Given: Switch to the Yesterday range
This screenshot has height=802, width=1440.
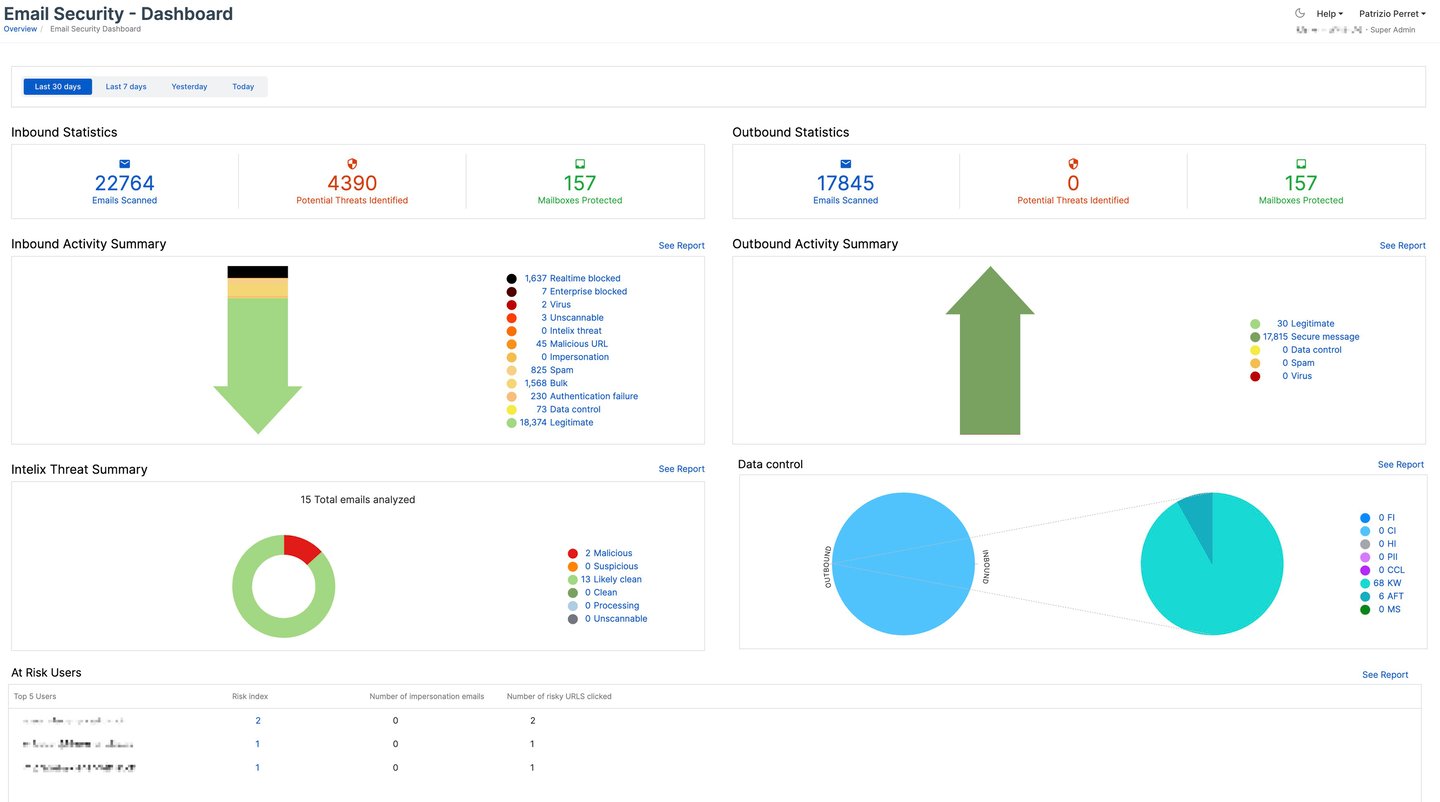Looking at the screenshot, I should [x=189, y=87].
